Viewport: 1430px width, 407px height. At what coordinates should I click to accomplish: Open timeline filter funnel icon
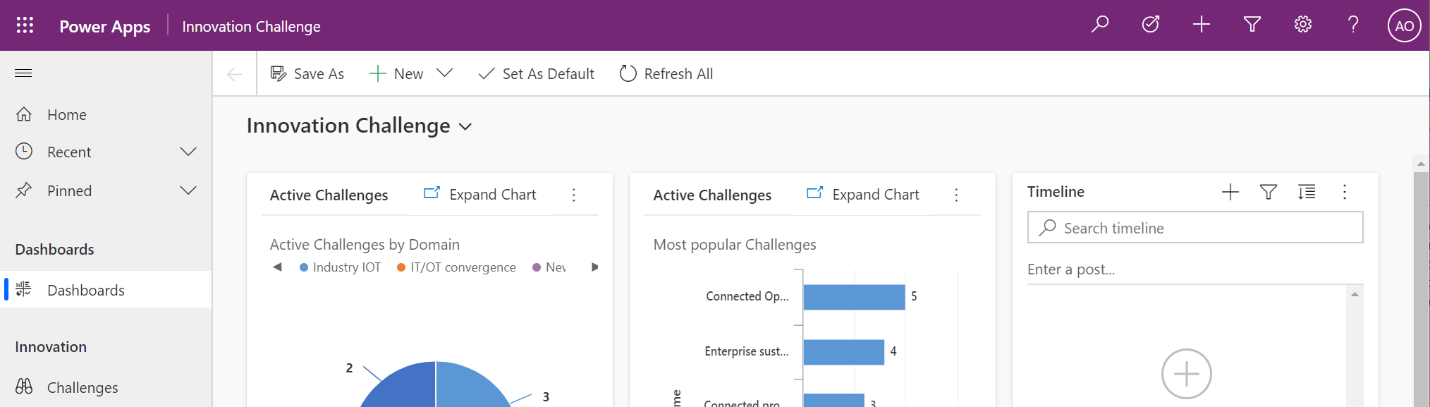1268,192
